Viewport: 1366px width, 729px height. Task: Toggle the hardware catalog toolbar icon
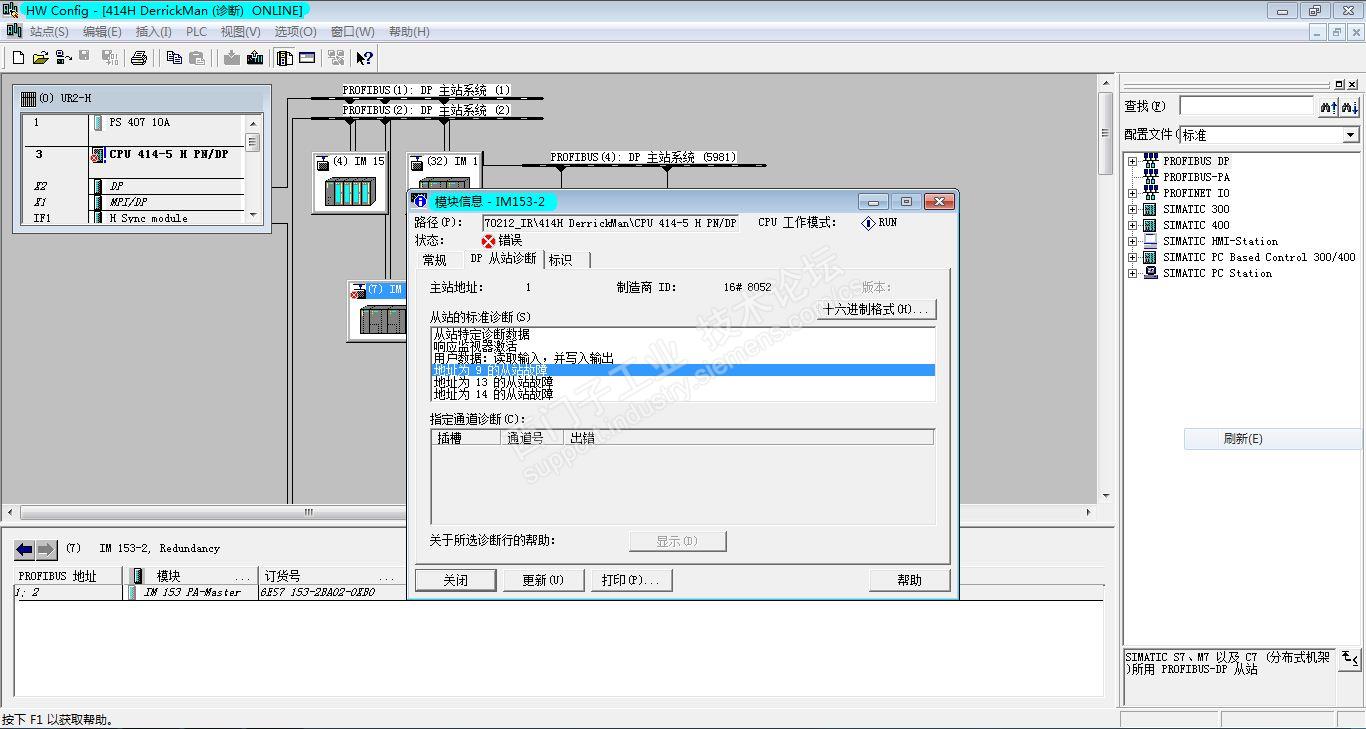[x=285, y=58]
